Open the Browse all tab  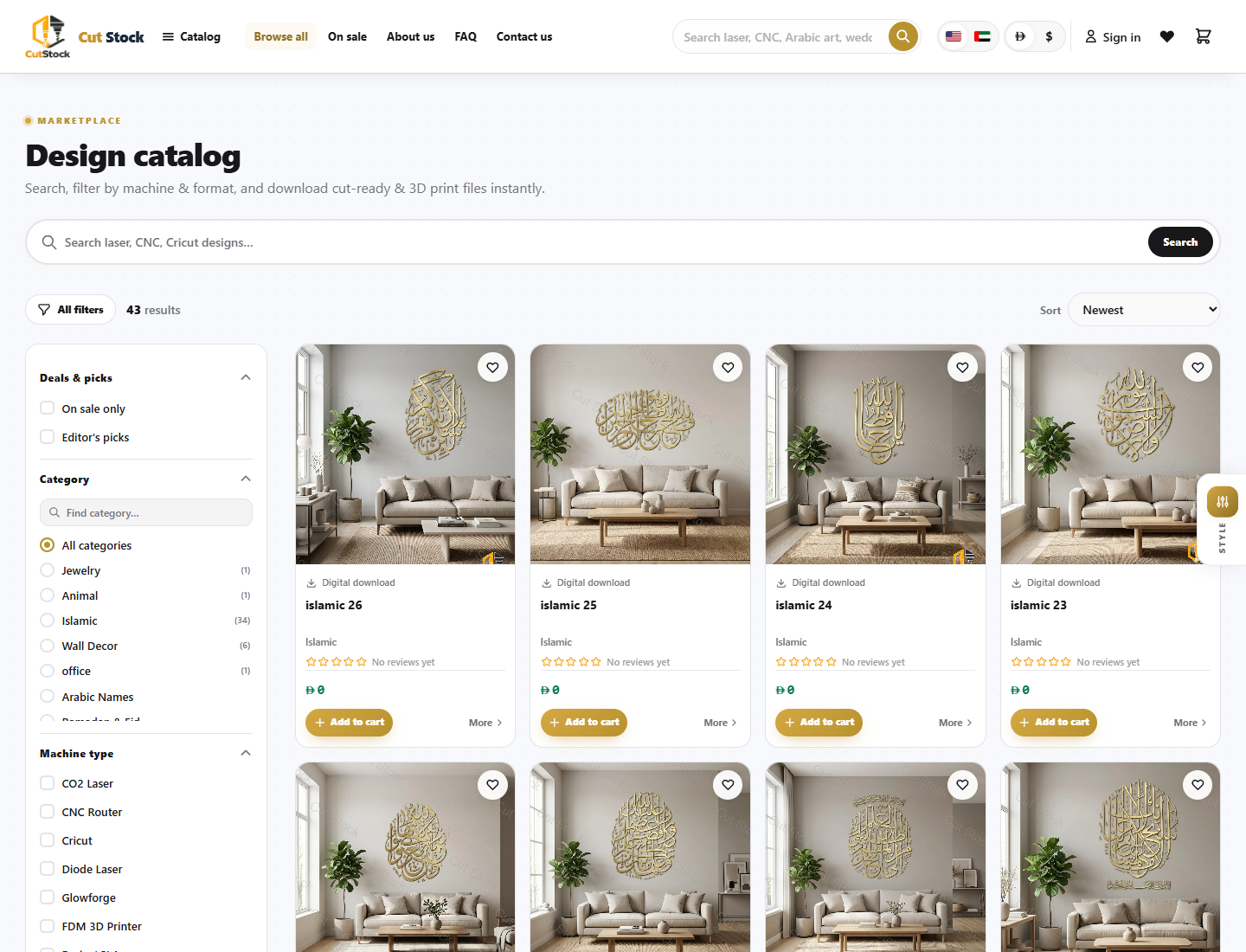coord(280,36)
